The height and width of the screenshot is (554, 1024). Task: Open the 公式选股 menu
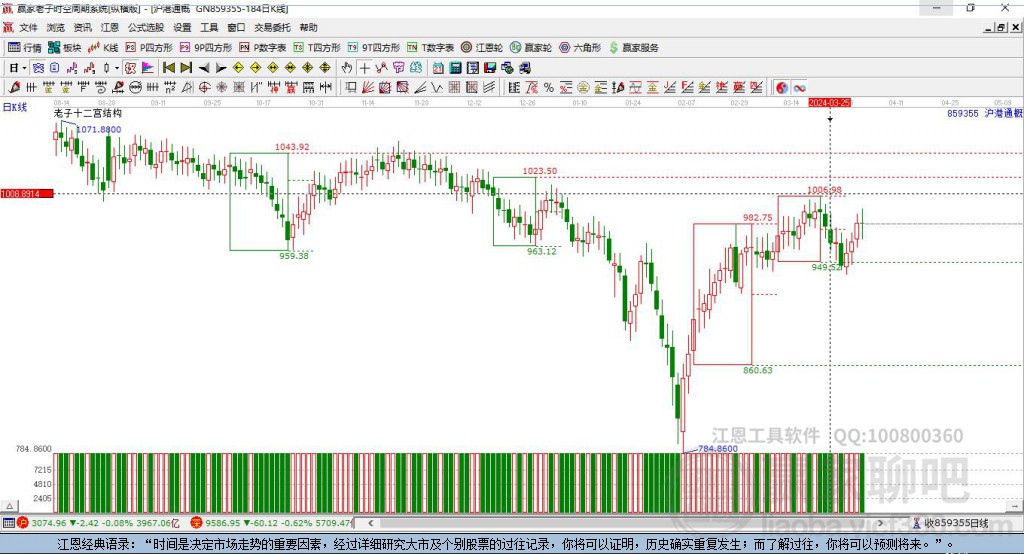(146, 27)
